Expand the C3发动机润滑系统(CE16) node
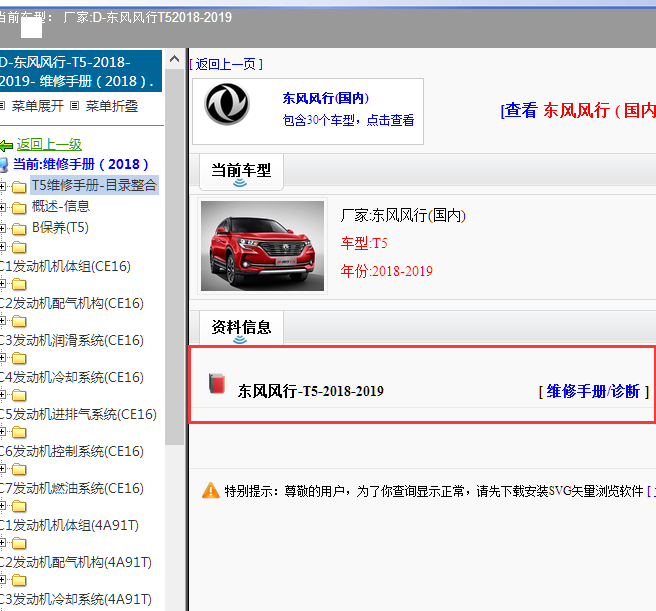Viewport: 656px width, 611px height. click(x=3, y=321)
